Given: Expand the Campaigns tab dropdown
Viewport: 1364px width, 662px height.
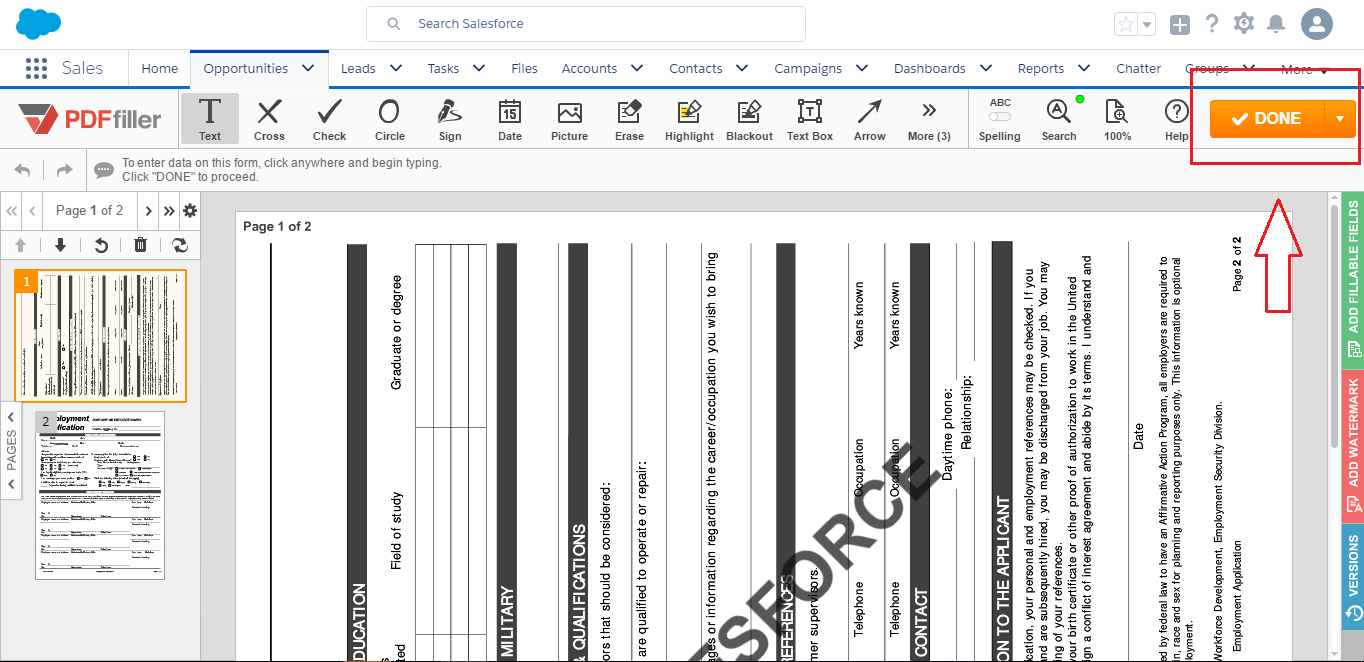Looking at the screenshot, I should coord(861,68).
